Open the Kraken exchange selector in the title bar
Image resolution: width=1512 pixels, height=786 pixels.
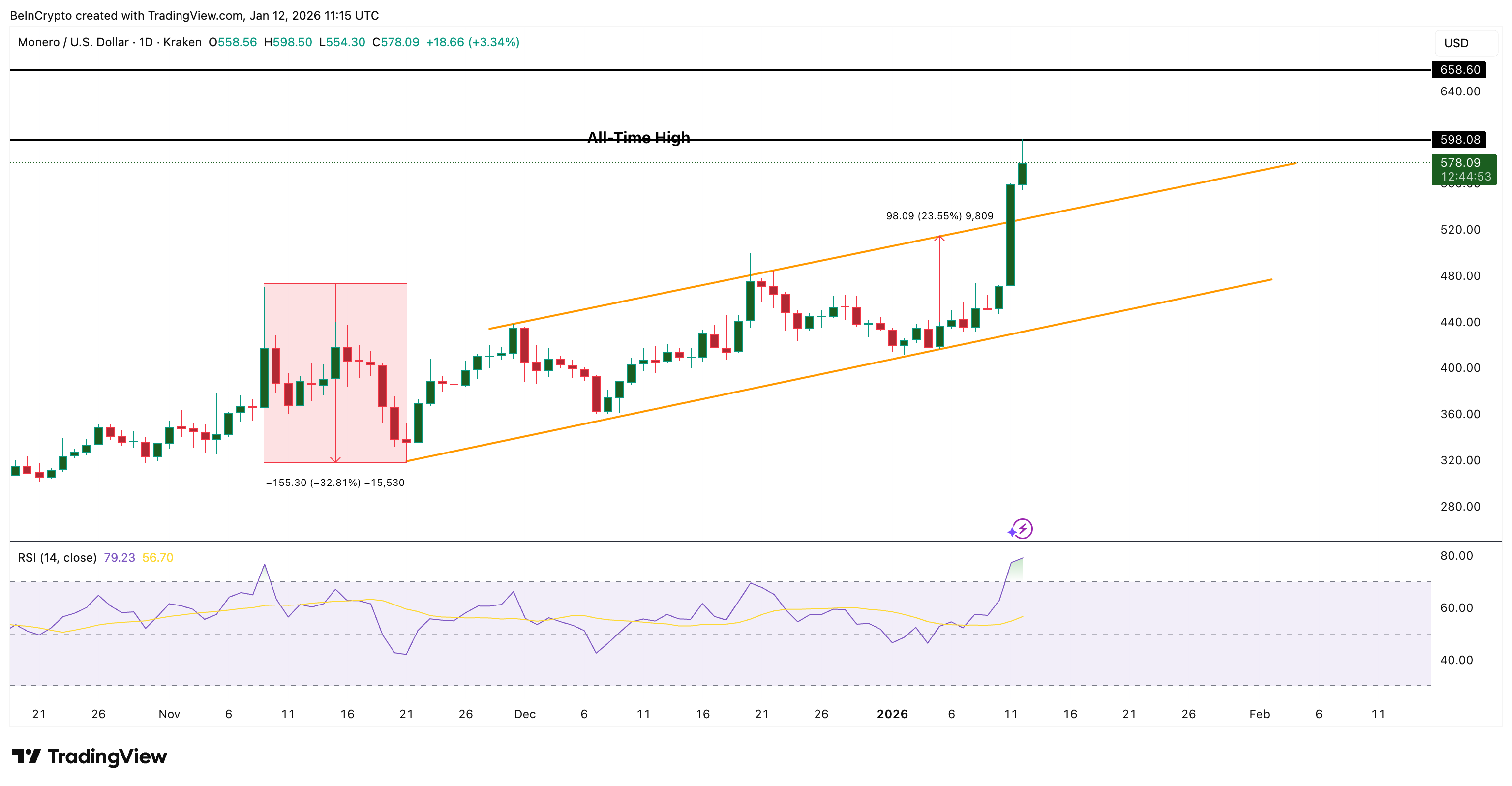tap(185, 42)
